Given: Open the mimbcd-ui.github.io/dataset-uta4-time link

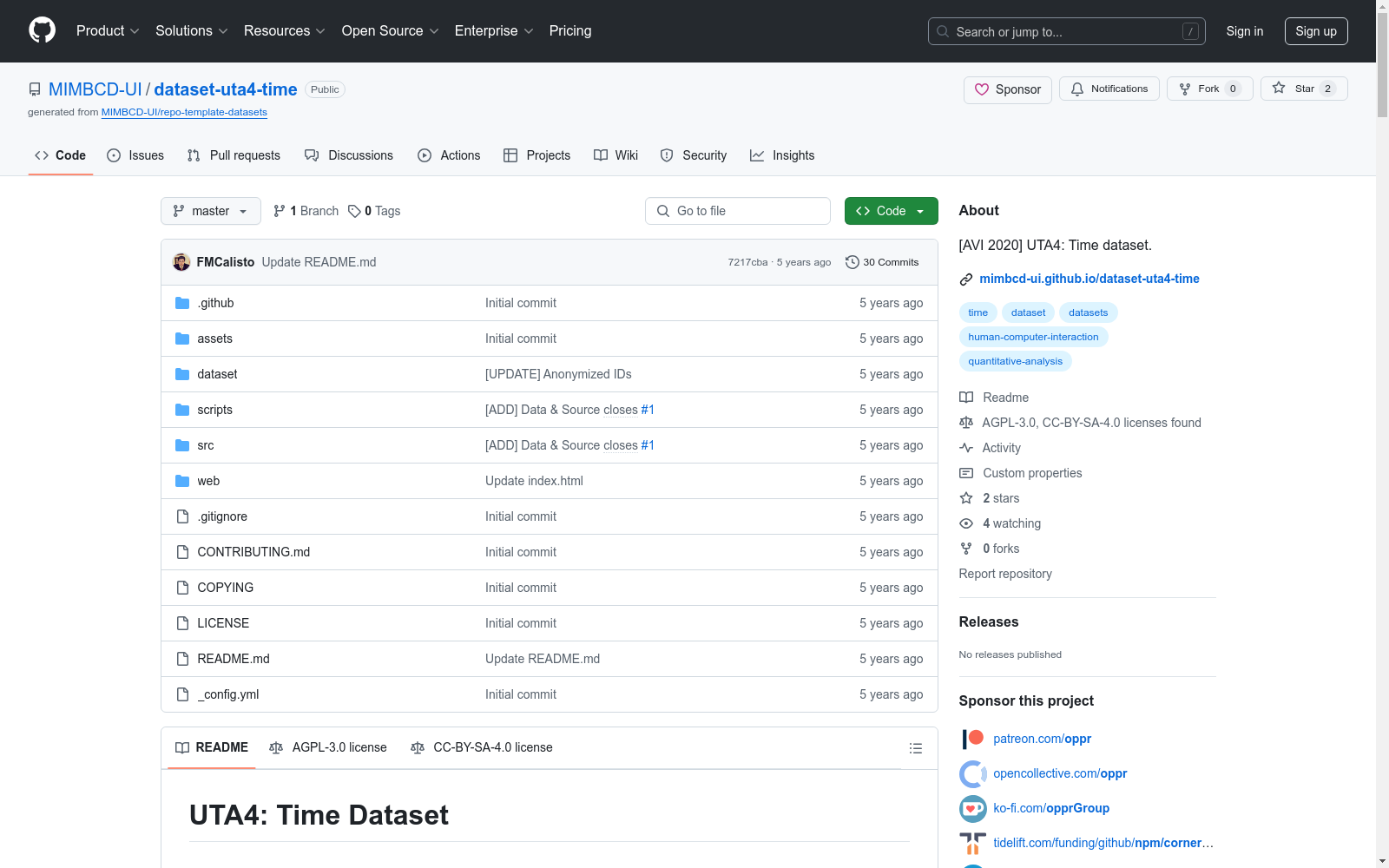Looking at the screenshot, I should coord(1089,279).
